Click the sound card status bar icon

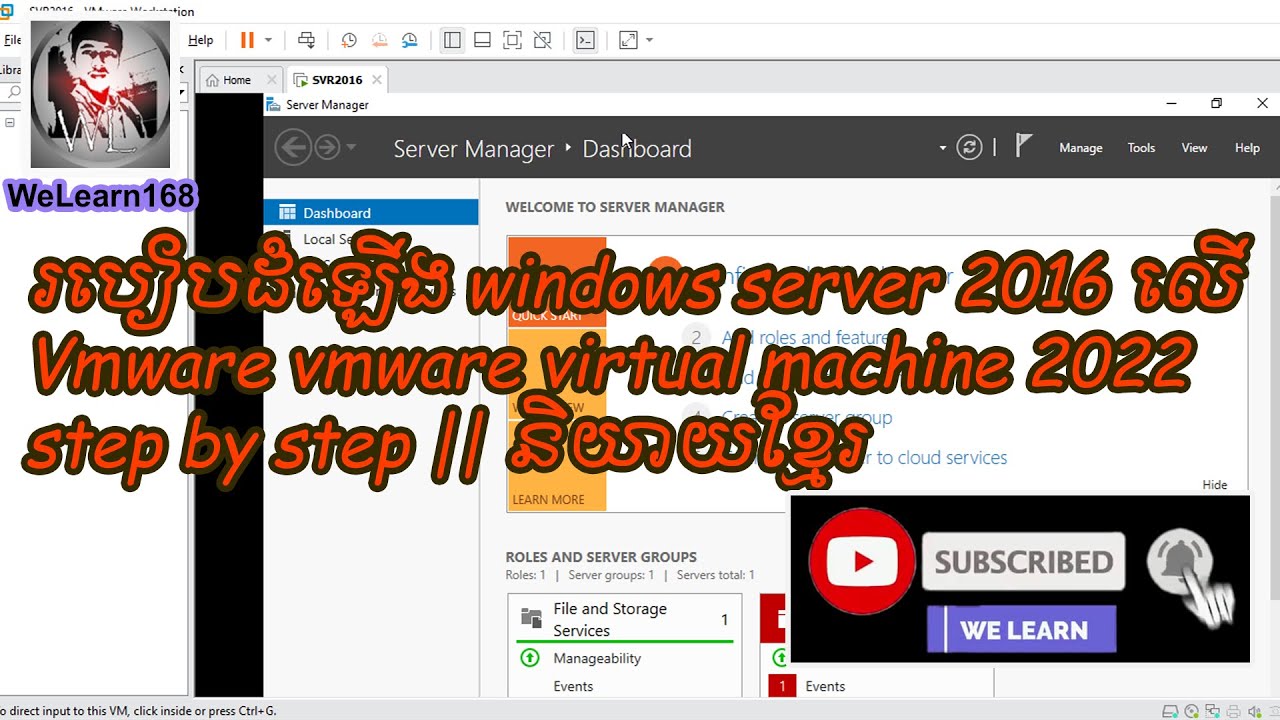pyautogui.click(x=1257, y=711)
